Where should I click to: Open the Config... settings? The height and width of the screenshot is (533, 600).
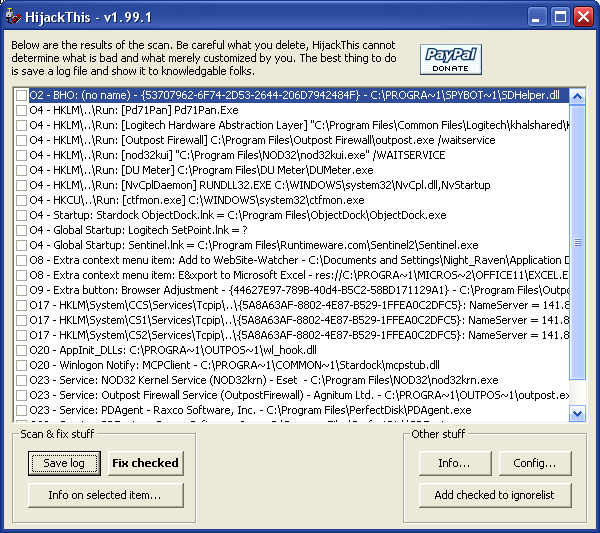[535, 463]
